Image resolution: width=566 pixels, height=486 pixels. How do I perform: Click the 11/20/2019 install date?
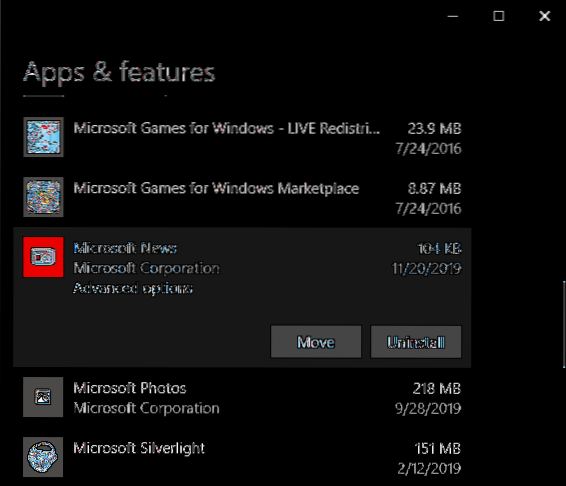pyautogui.click(x=427, y=268)
